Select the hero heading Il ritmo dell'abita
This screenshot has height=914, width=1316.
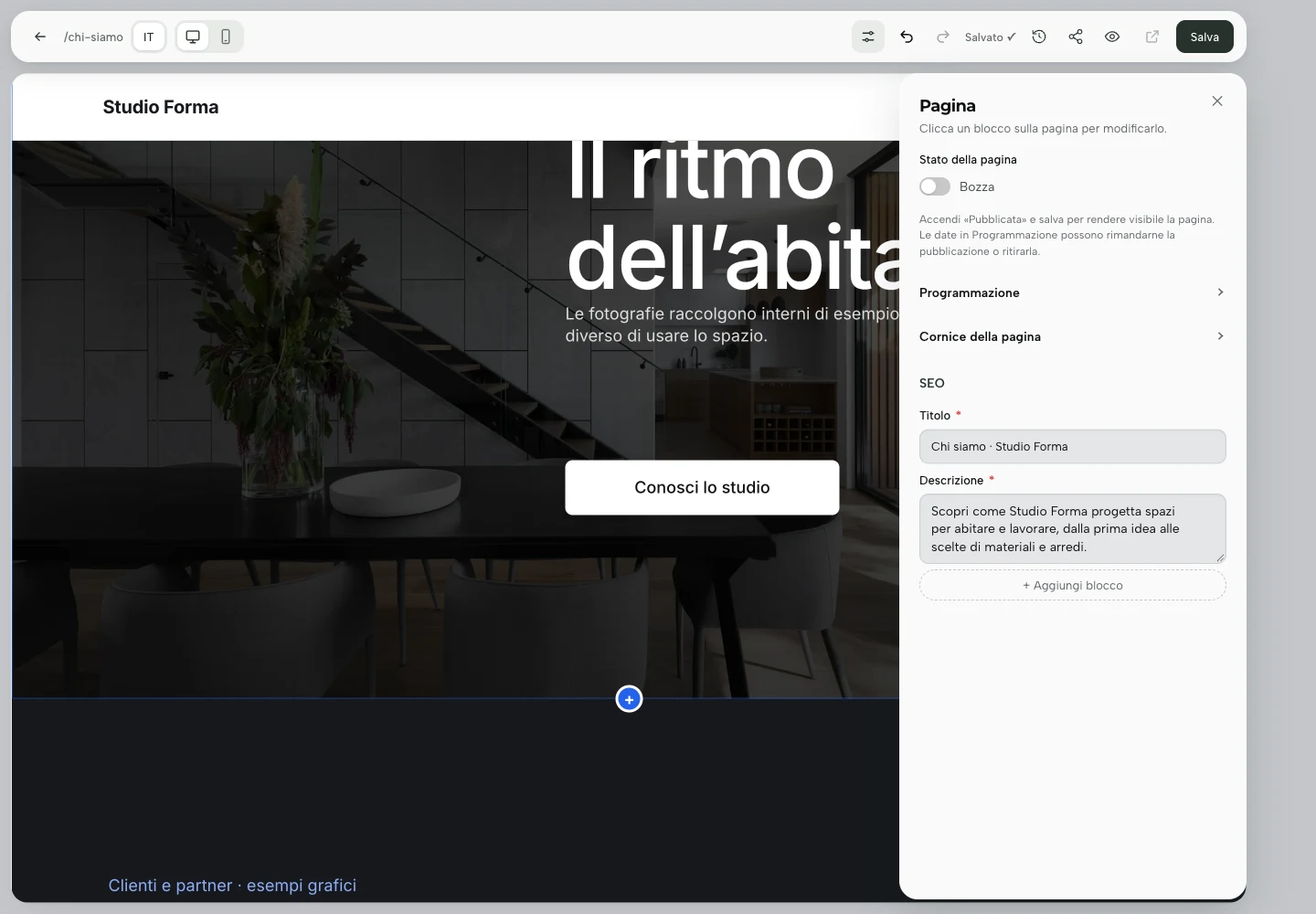[733, 215]
